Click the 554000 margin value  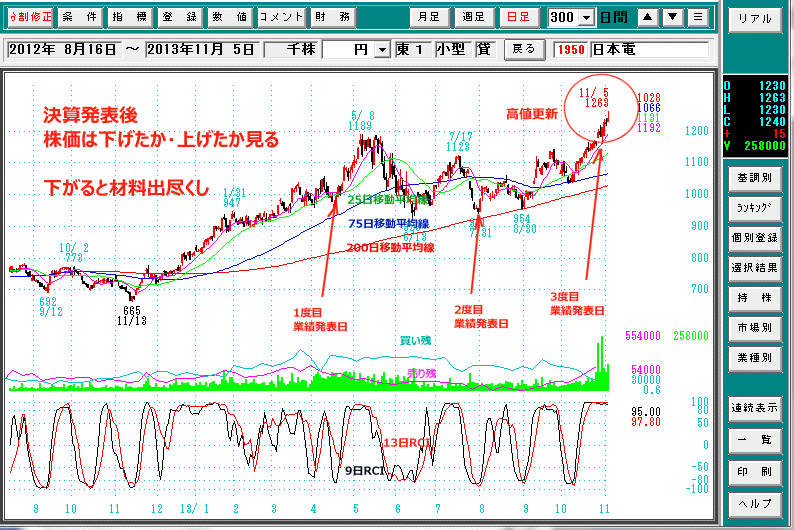[x=643, y=336]
